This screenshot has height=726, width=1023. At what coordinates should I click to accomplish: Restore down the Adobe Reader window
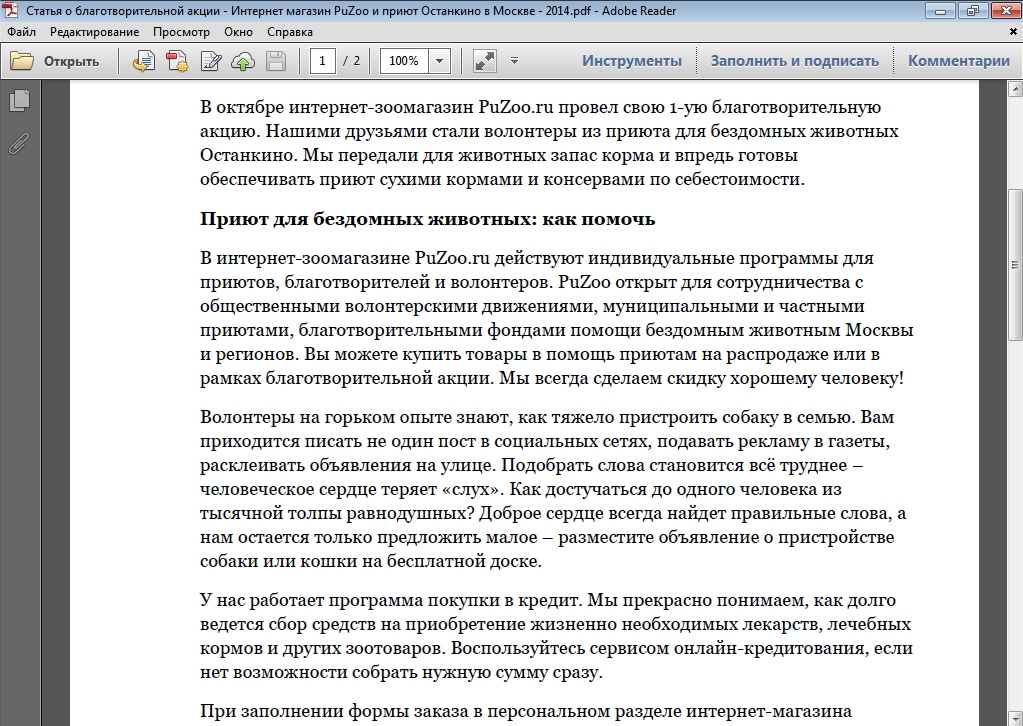(x=973, y=10)
